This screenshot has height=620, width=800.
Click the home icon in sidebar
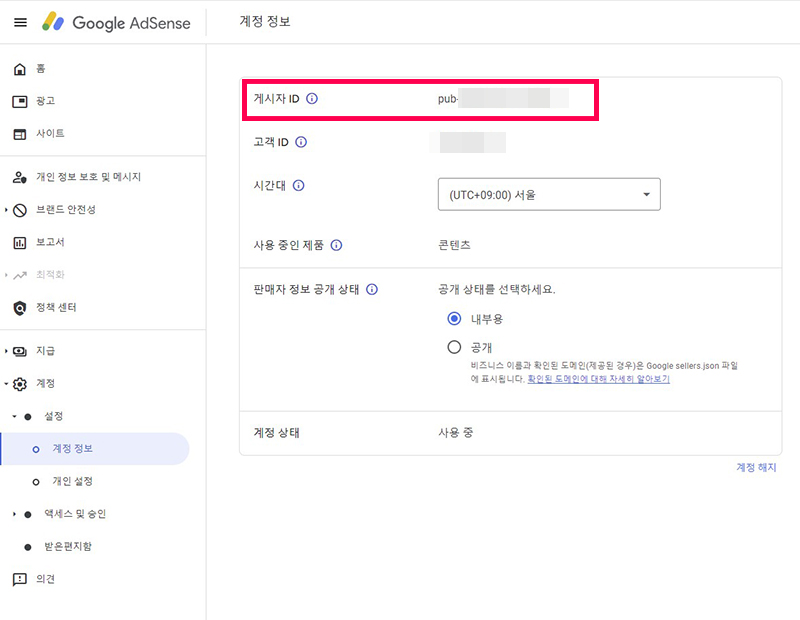[19, 69]
